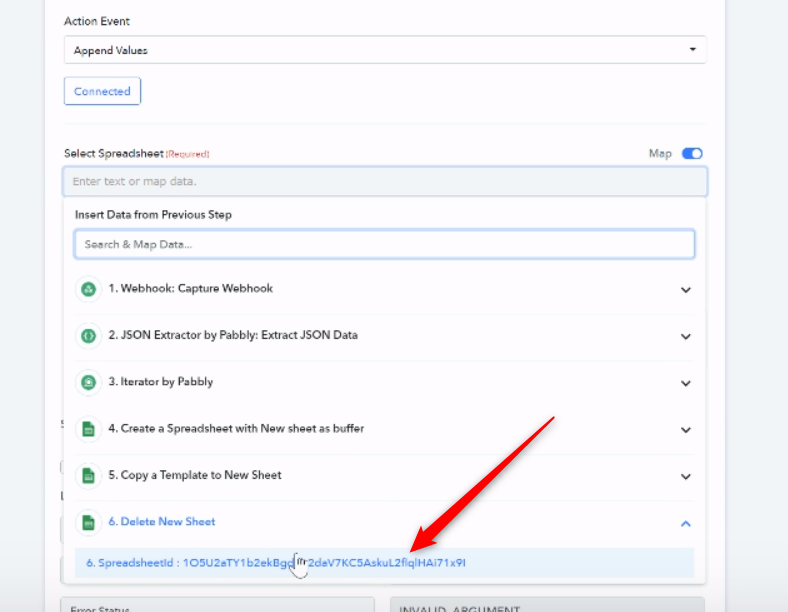The width and height of the screenshot is (788, 612).
Task: Click the Iterator by Pabbly step icon
Action: point(88,382)
